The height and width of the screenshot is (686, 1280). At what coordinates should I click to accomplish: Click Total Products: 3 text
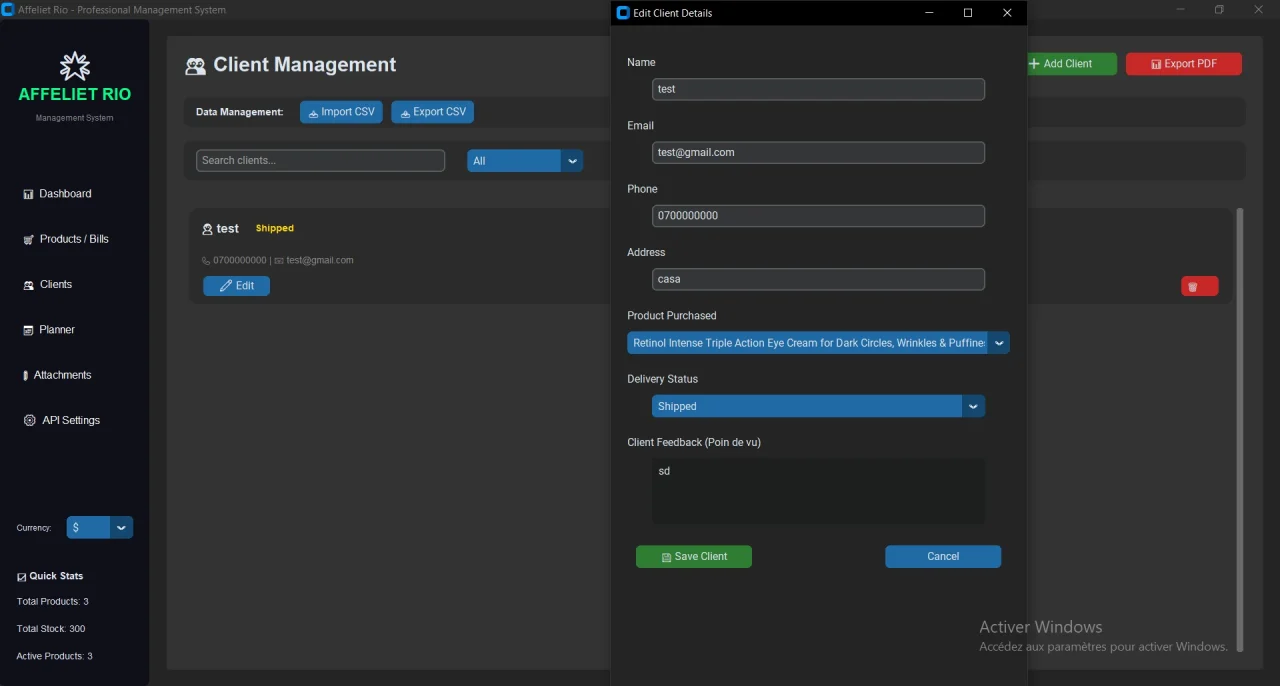(x=53, y=602)
